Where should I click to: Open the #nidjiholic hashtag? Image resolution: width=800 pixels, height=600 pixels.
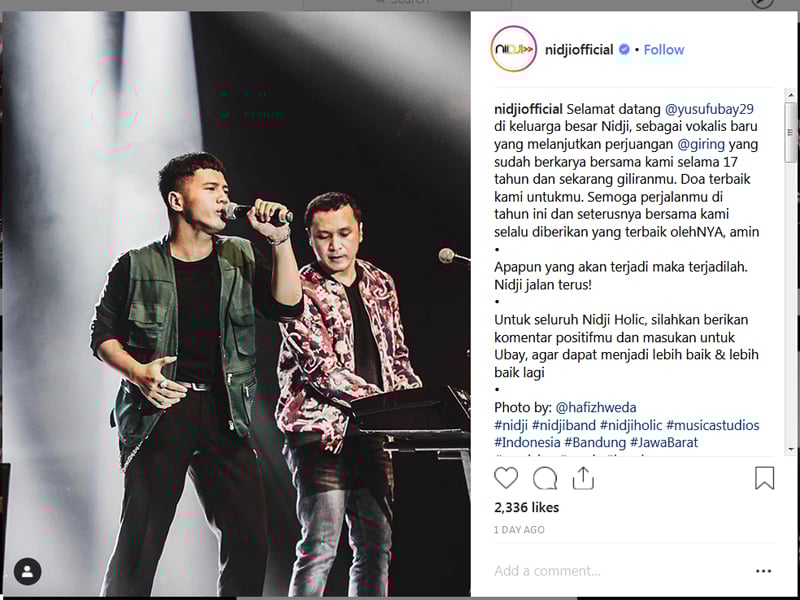point(631,425)
